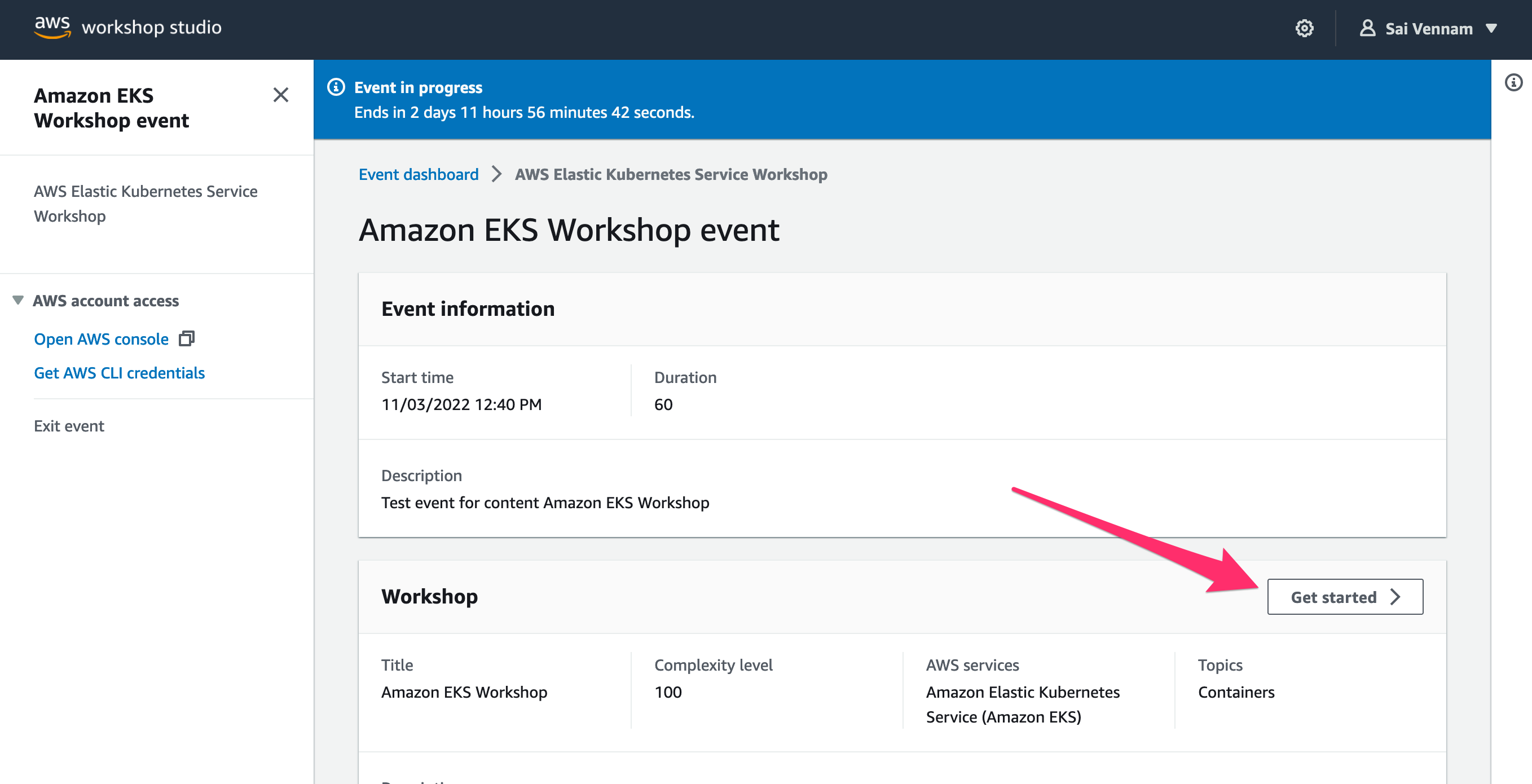1532x784 pixels.
Task: Open the Sai Vennam account dropdown arrow
Action: [x=1491, y=29]
